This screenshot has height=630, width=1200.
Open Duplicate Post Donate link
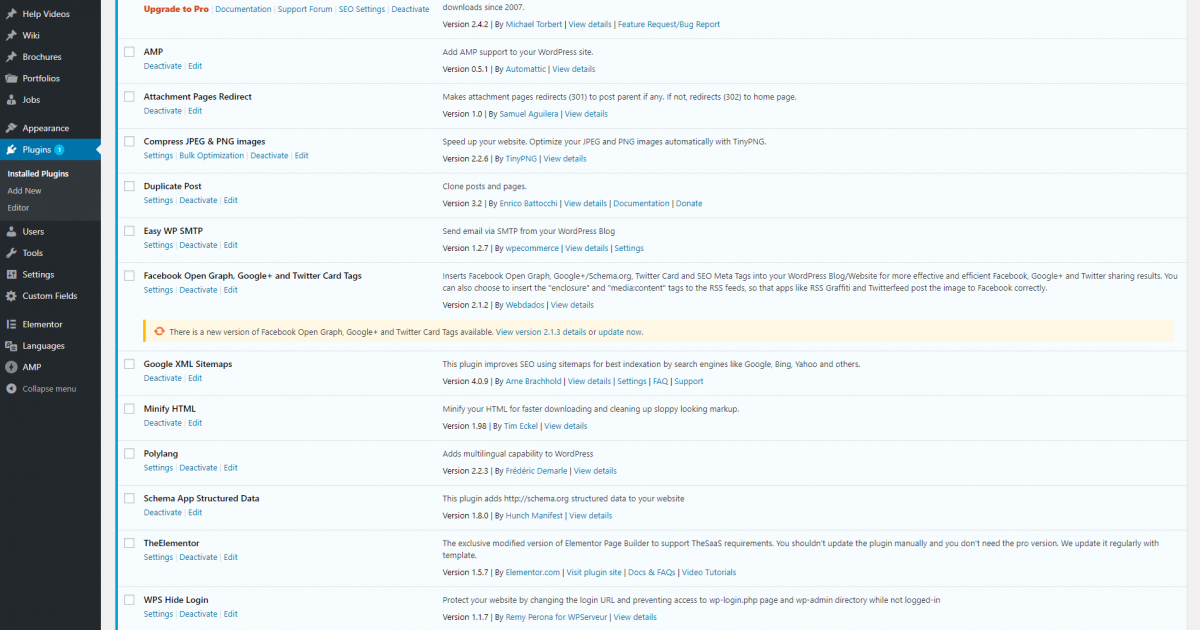(689, 203)
